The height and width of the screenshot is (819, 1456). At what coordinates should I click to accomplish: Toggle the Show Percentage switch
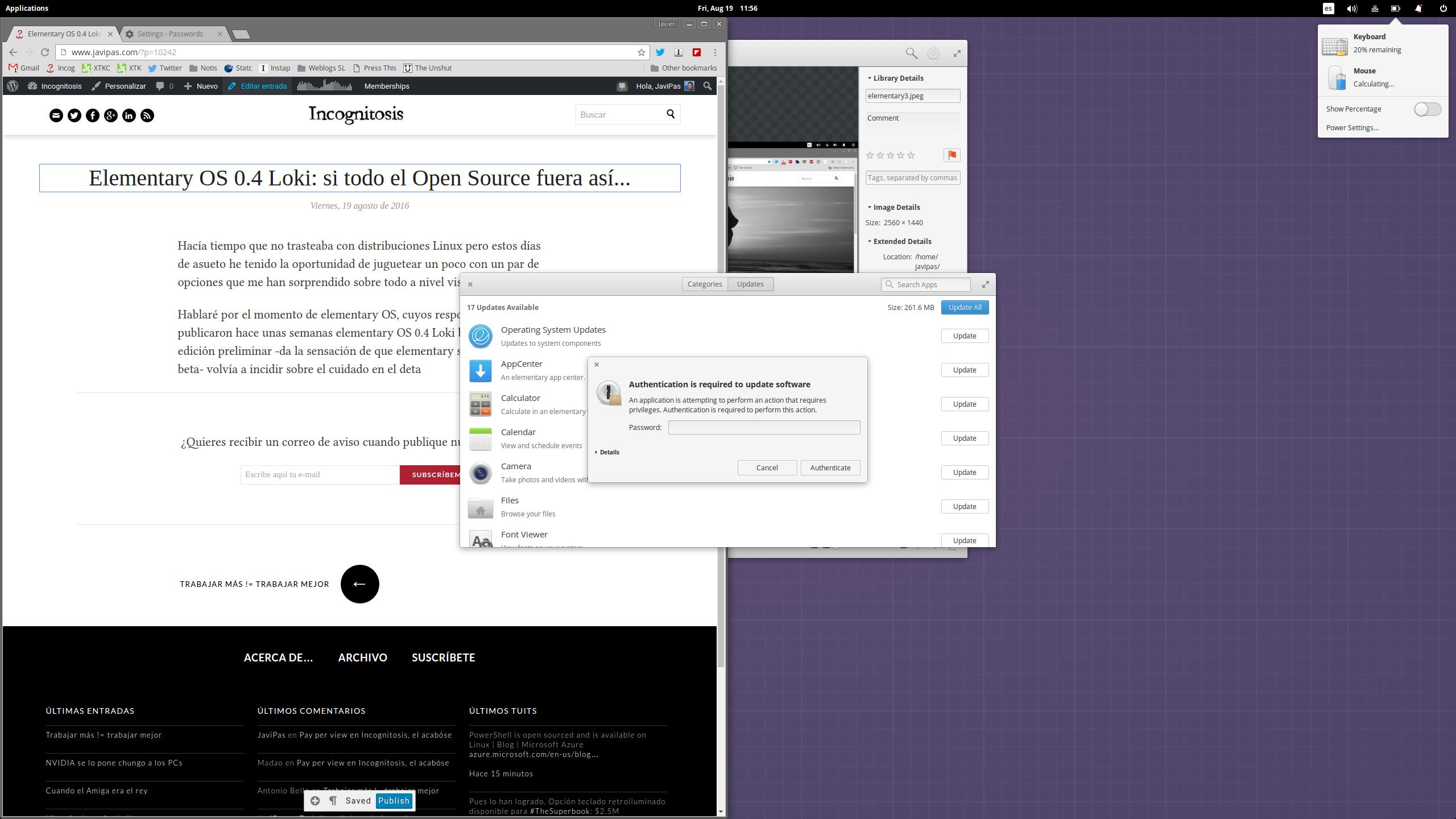click(x=1427, y=109)
